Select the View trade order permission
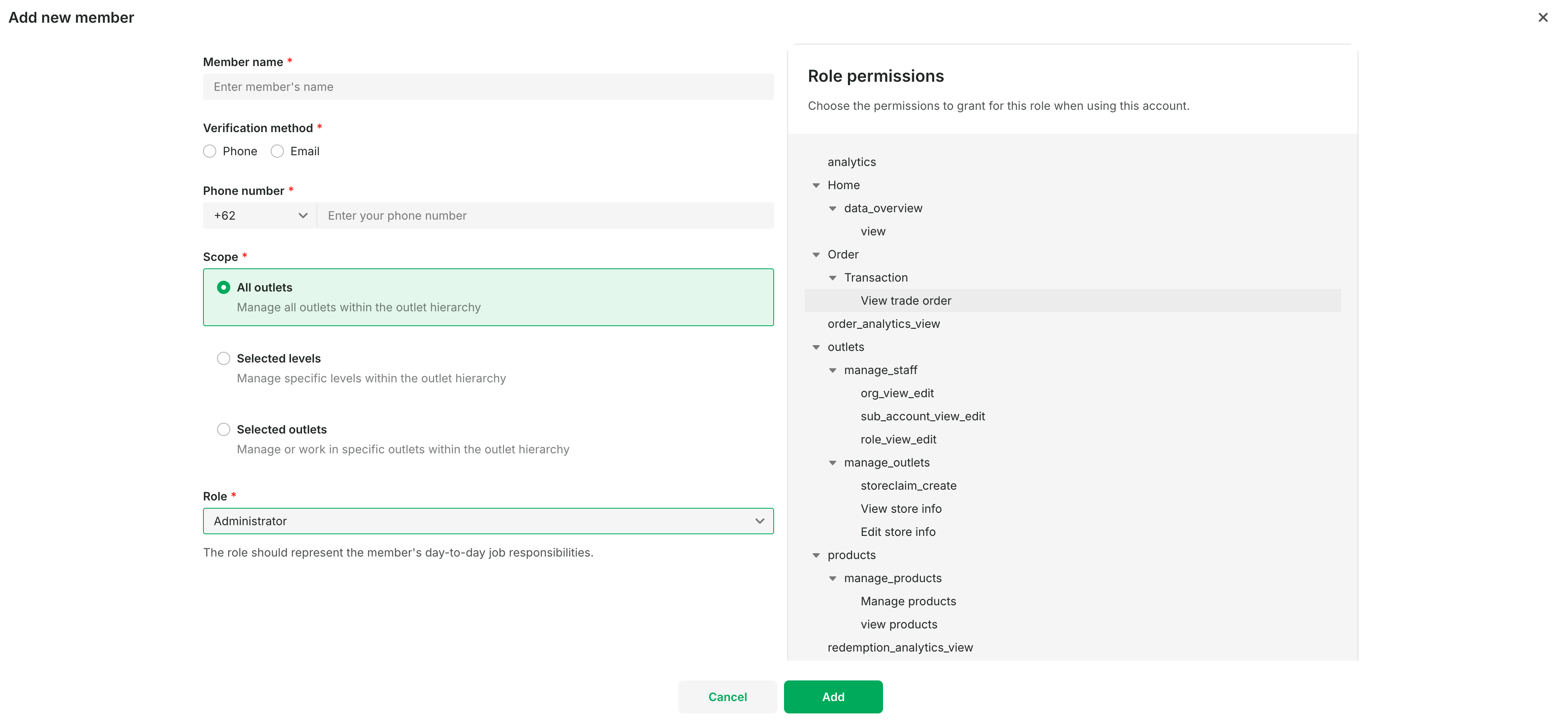Viewport: 1568px width, 725px height. tap(906, 301)
